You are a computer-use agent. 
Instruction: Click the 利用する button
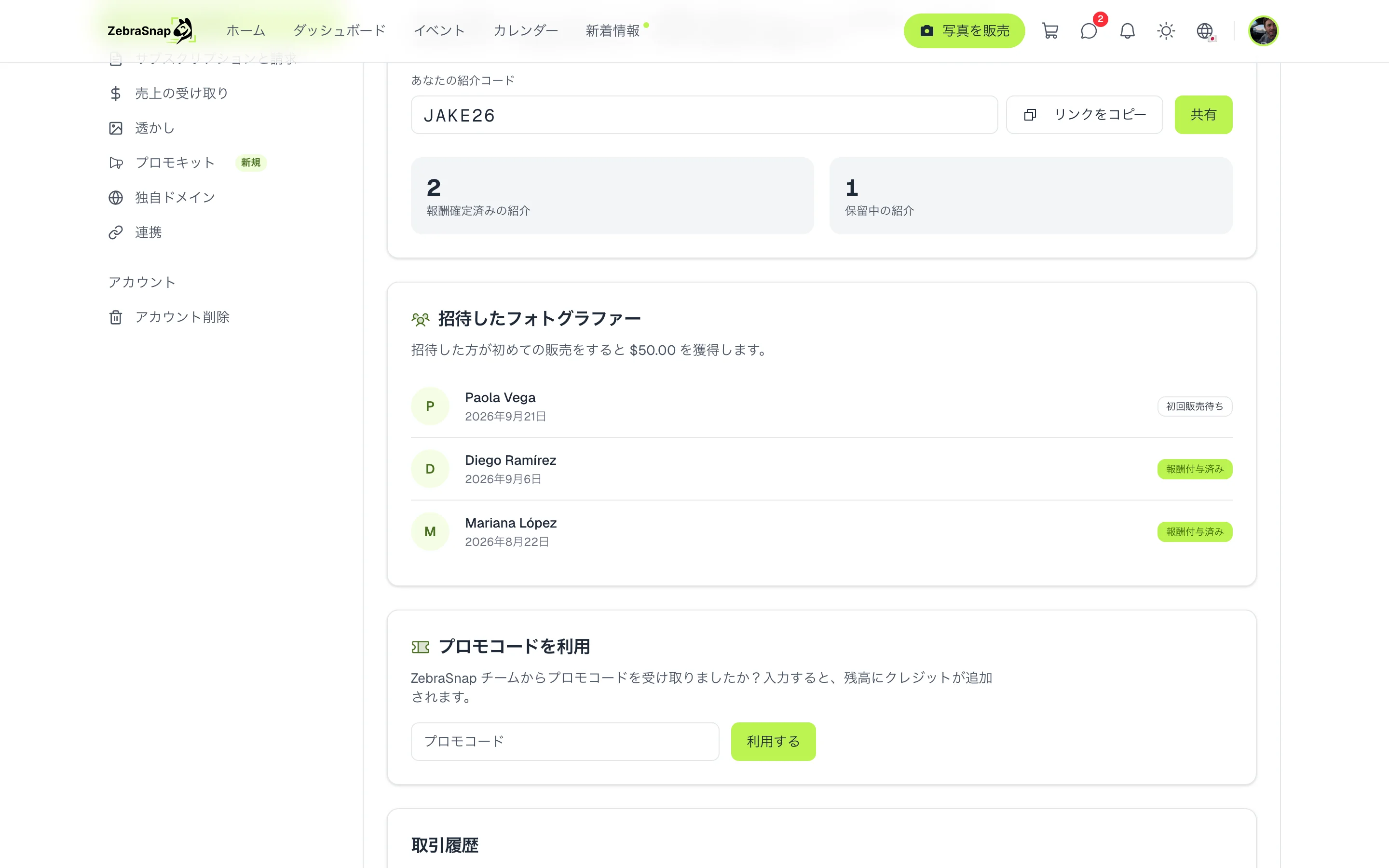pyautogui.click(x=773, y=741)
